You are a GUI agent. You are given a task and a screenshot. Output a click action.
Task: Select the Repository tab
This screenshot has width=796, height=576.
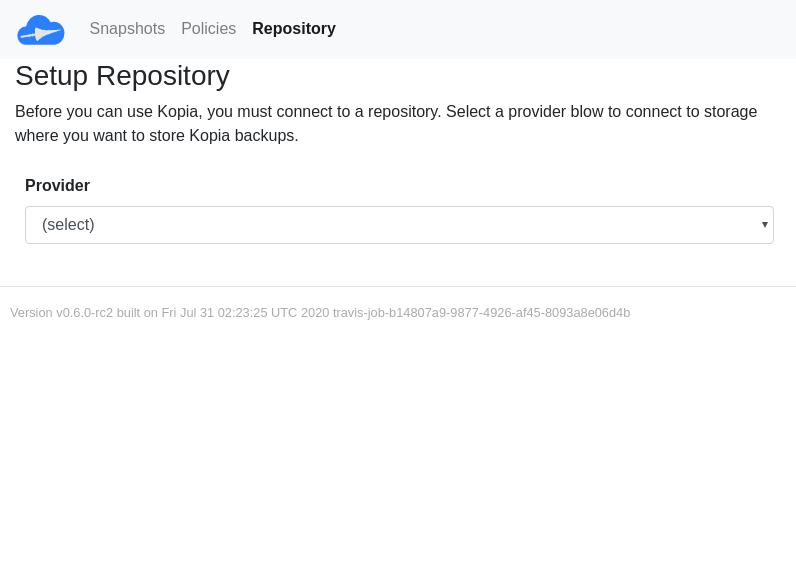tap(294, 28)
